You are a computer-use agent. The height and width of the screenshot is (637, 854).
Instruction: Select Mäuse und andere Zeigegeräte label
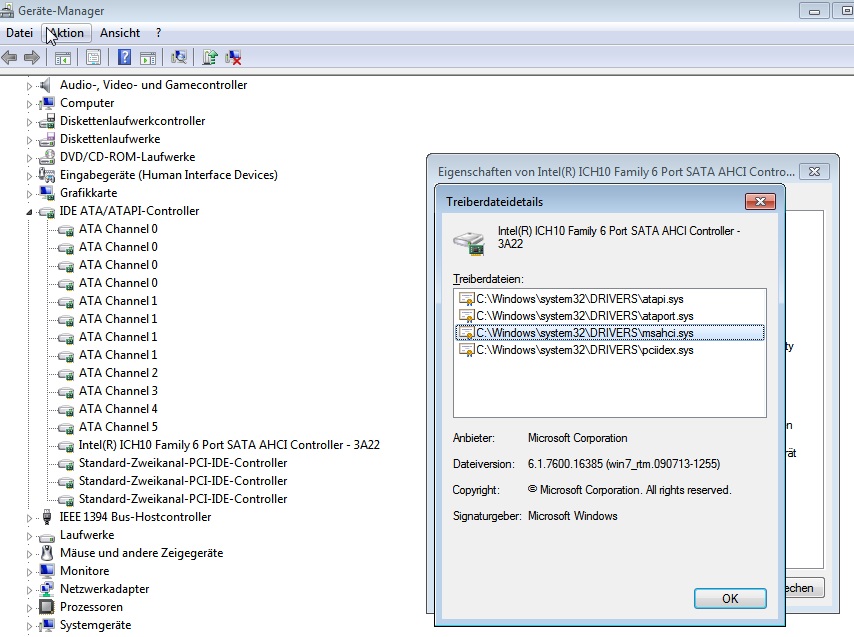142,553
